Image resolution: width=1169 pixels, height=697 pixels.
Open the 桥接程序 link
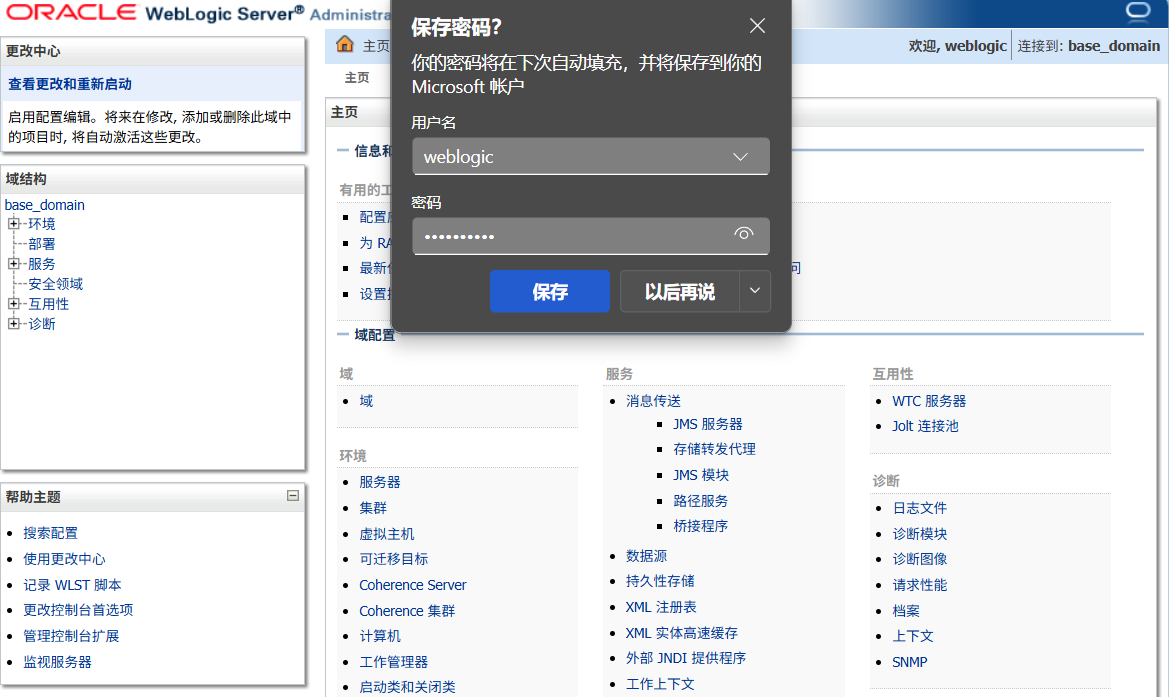tap(701, 526)
